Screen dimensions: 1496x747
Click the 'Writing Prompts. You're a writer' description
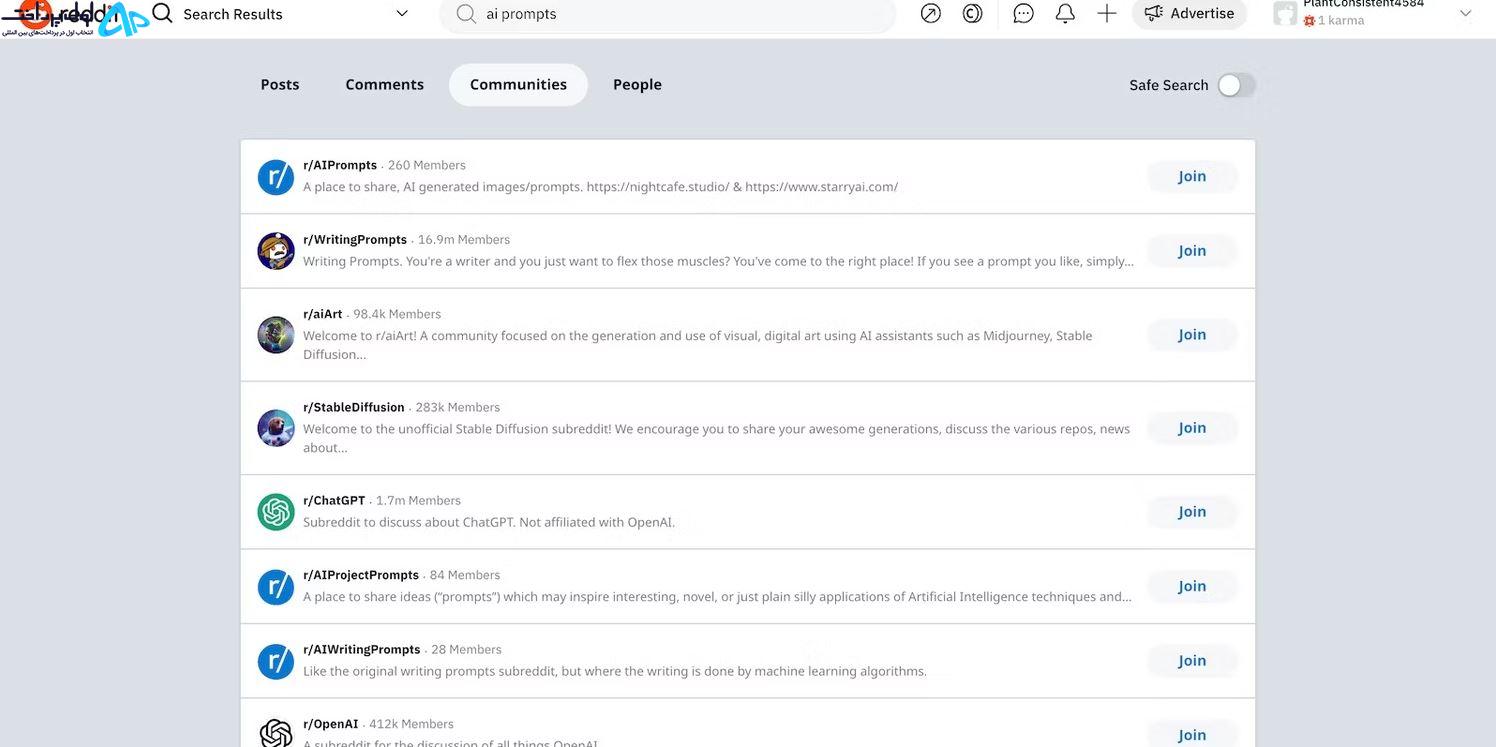pos(719,261)
